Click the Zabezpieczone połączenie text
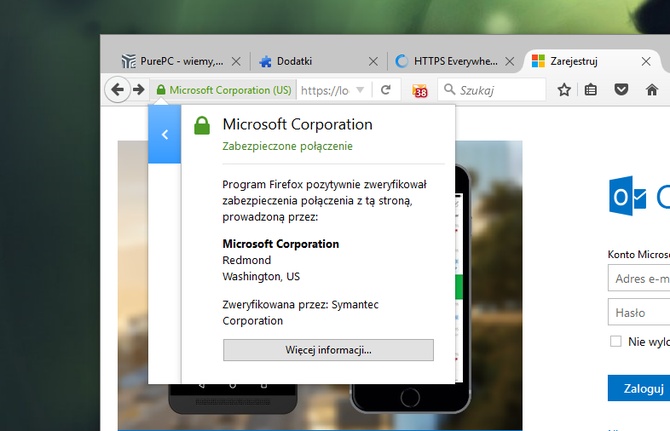This screenshot has height=431, width=670. coord(287,146)
